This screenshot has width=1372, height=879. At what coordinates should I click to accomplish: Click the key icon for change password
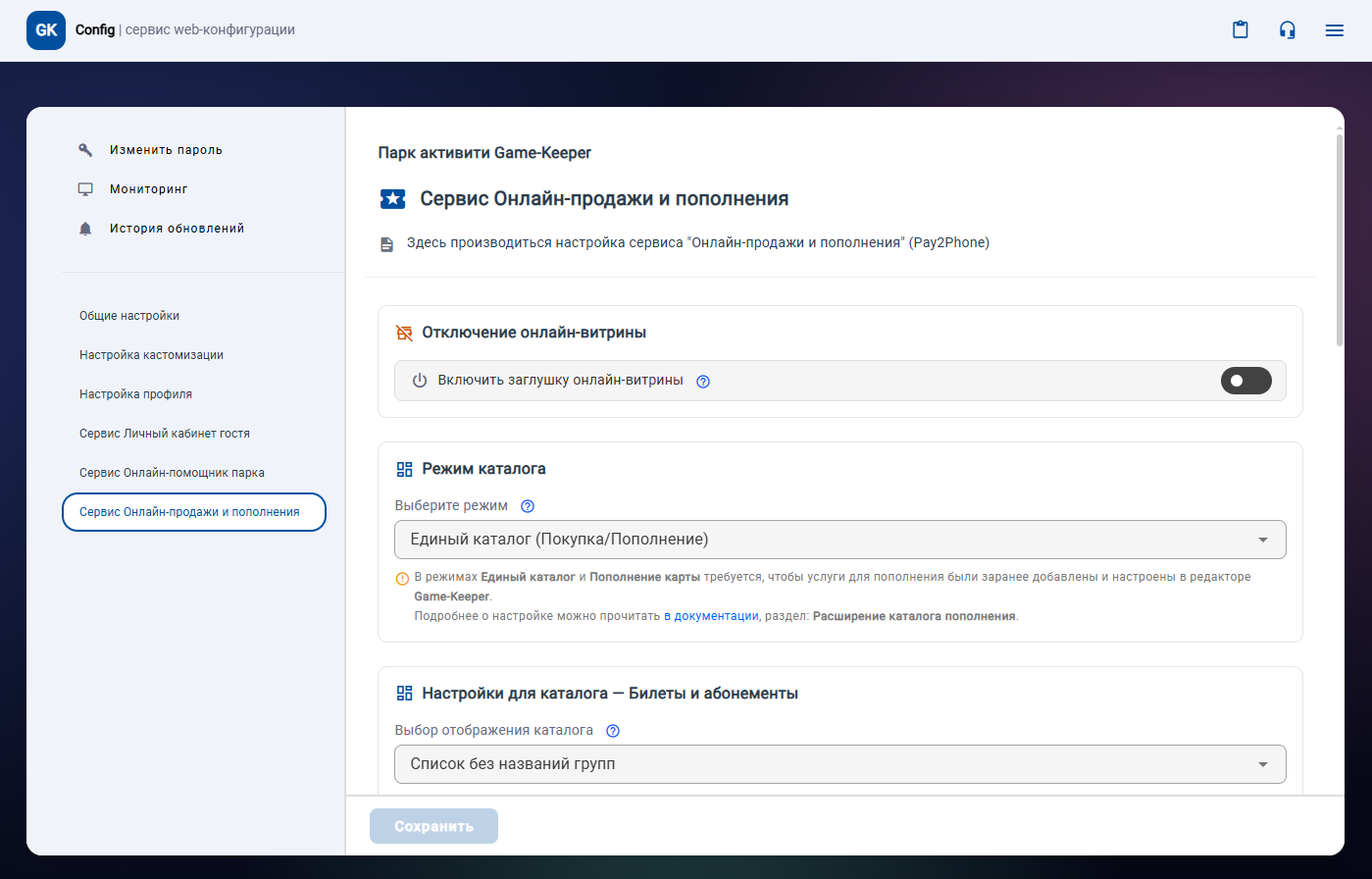[85, 150]
